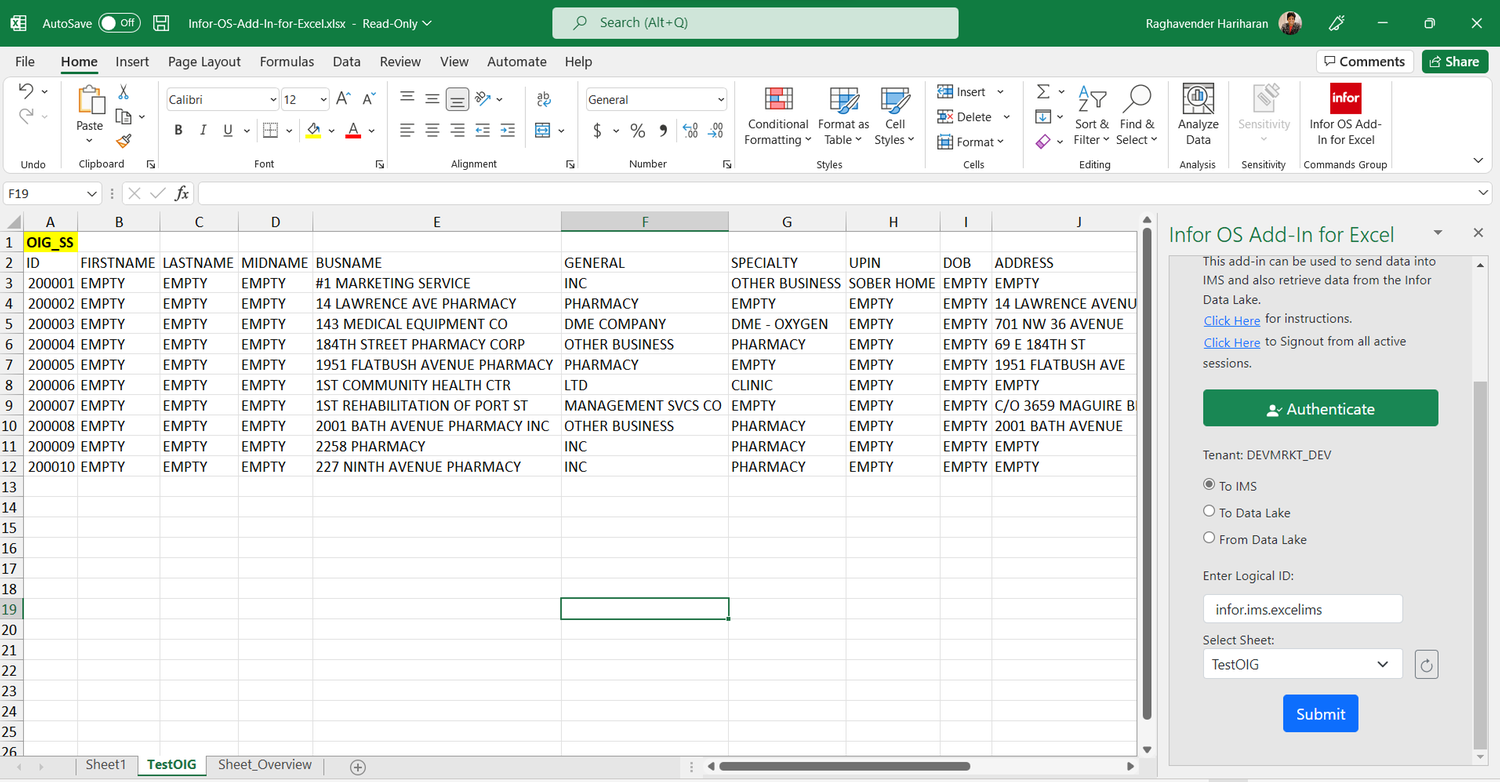Screen dimensions: 1500x782
Task: Toggle the Wrap Text button
Action: tap(544, 99)
